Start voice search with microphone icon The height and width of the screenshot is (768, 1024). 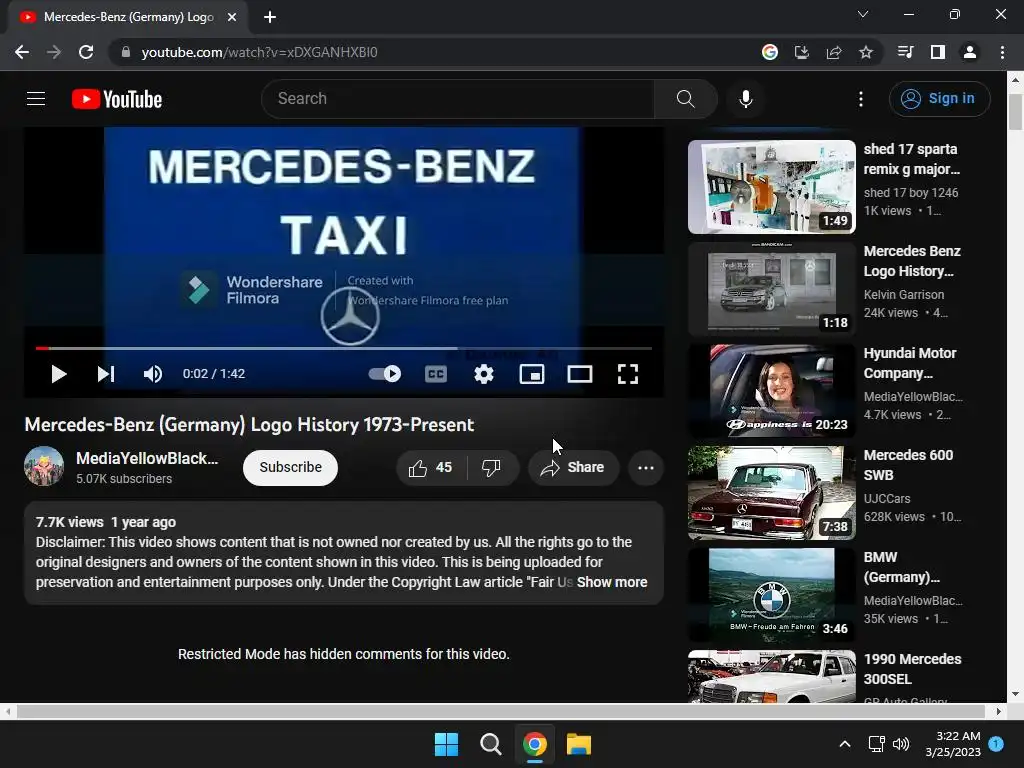[746, 99]
